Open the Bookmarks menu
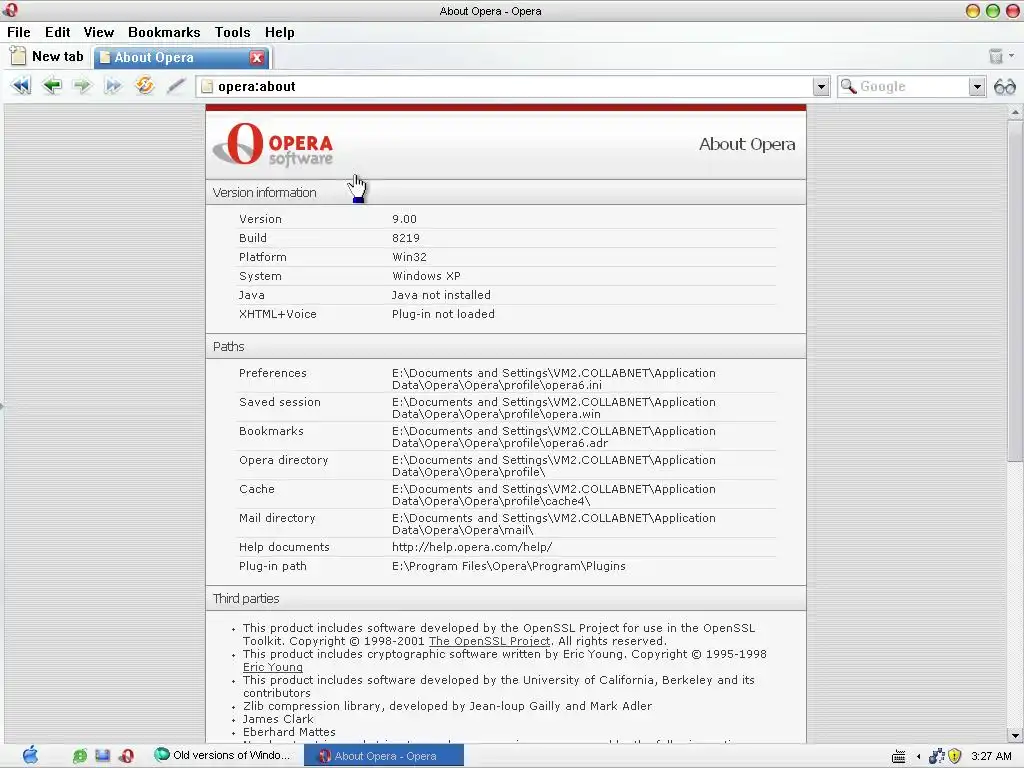1024x768 pixels. click(164, 32)
